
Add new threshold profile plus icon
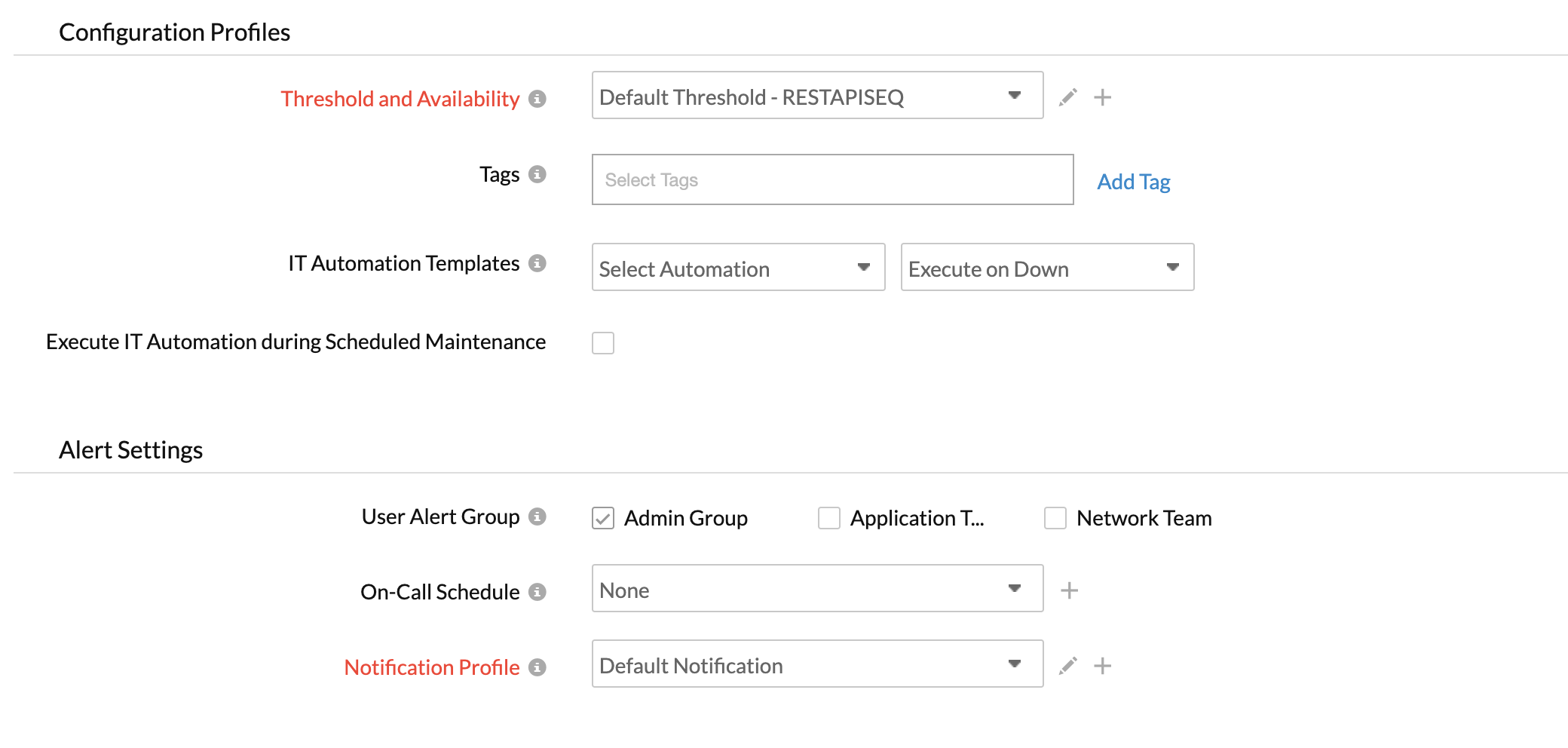pyautogui.click(x=1102, y=97)
